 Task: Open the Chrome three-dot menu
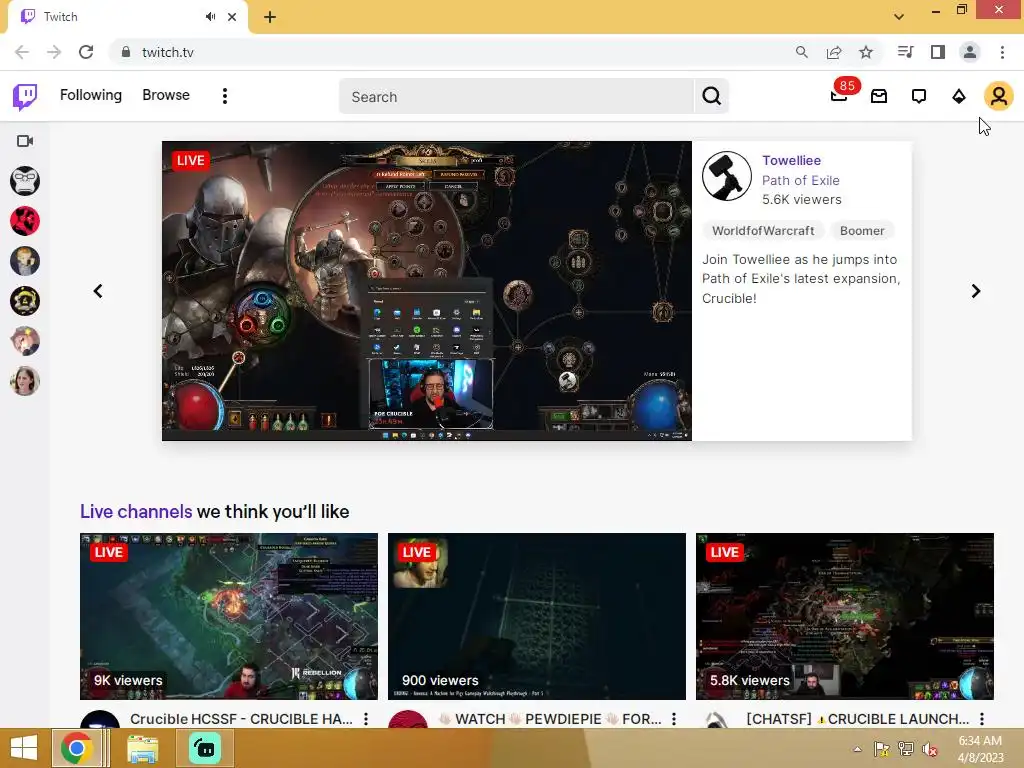[1002, 52]
